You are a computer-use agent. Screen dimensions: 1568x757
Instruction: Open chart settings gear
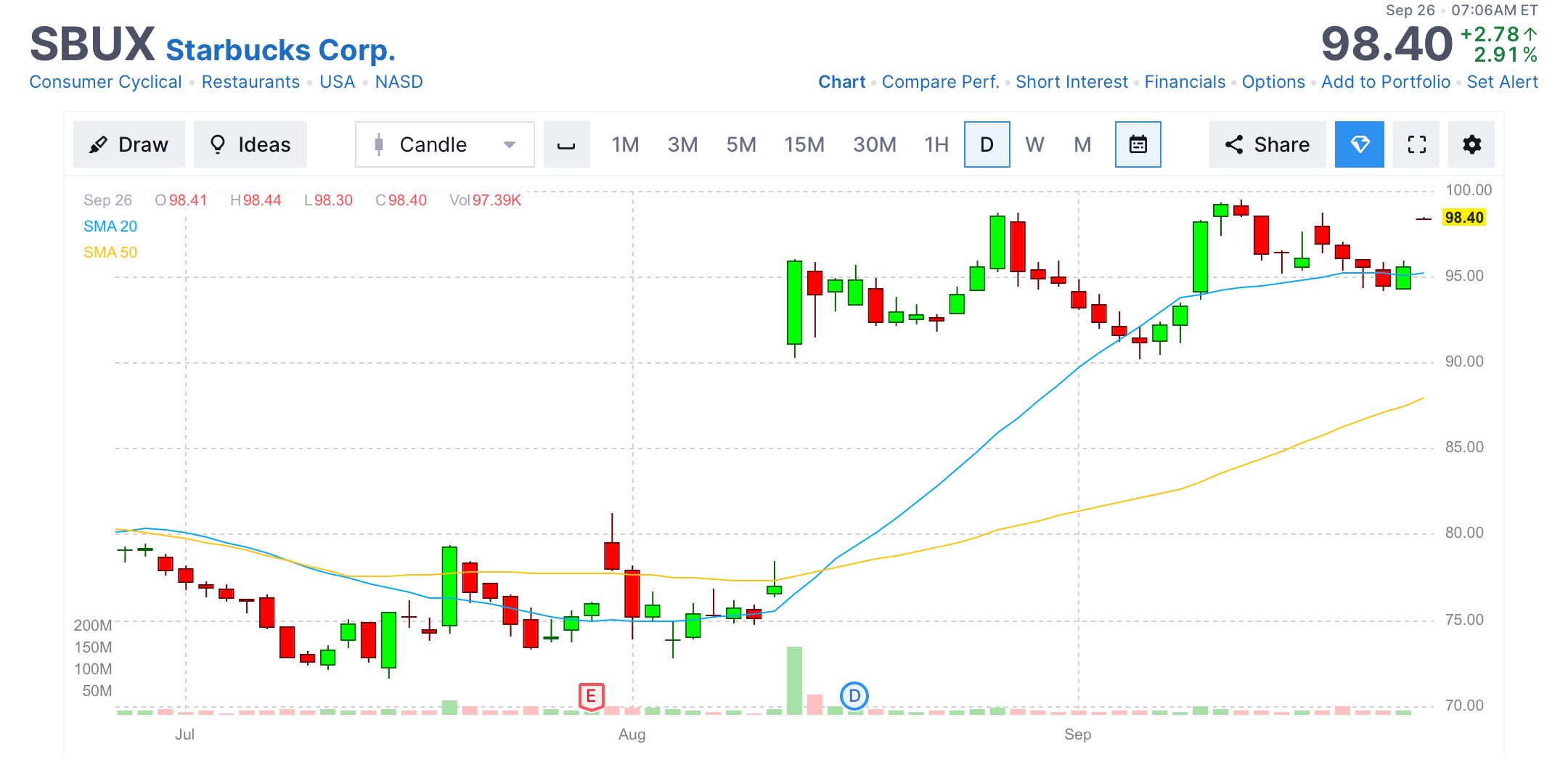coord(1471,144)
